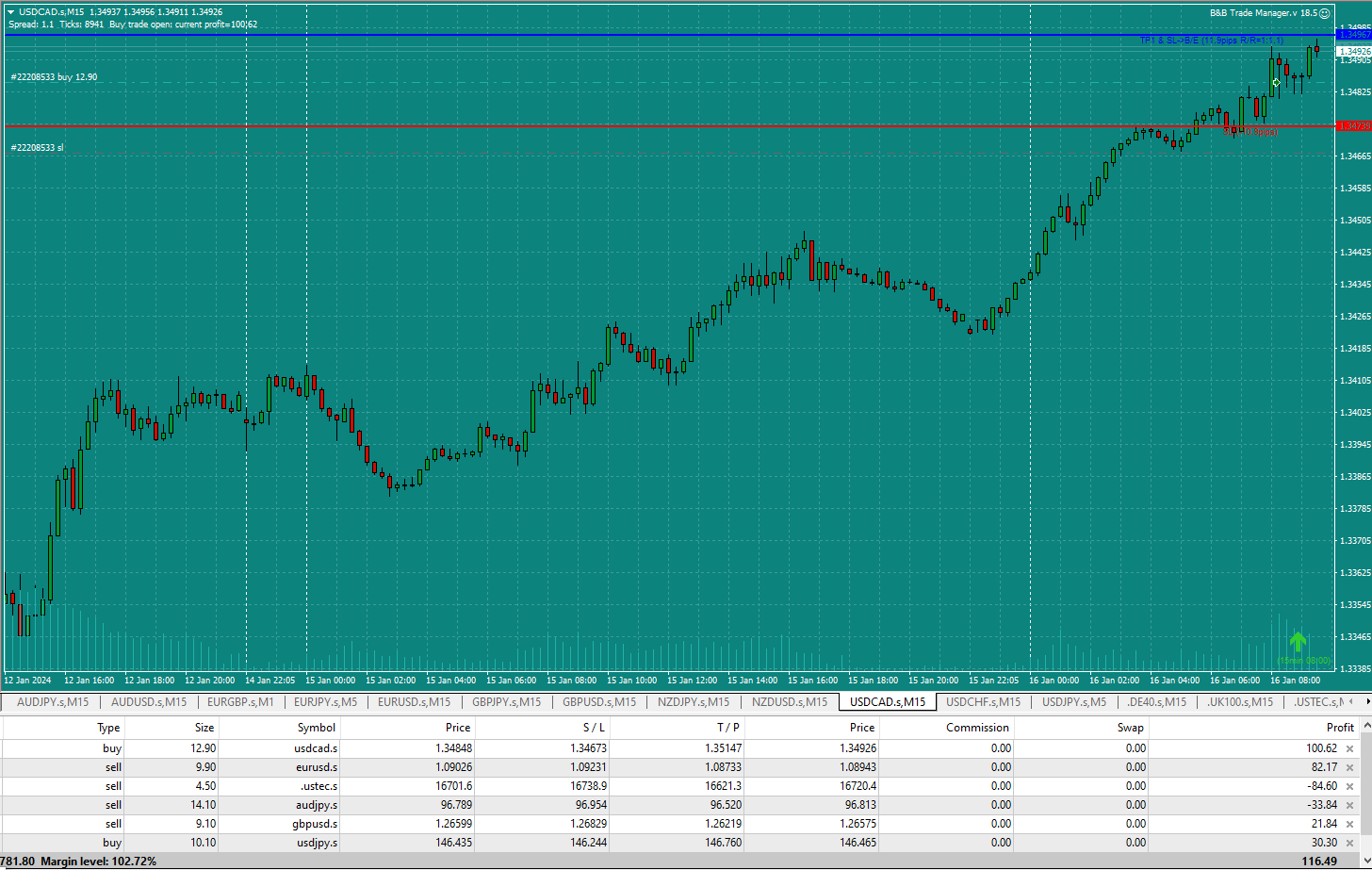Open the .DE40.s,M15 chart tab
Image resolution: width=1372 pixels, height=870 pixels.
coord(1156,701)
